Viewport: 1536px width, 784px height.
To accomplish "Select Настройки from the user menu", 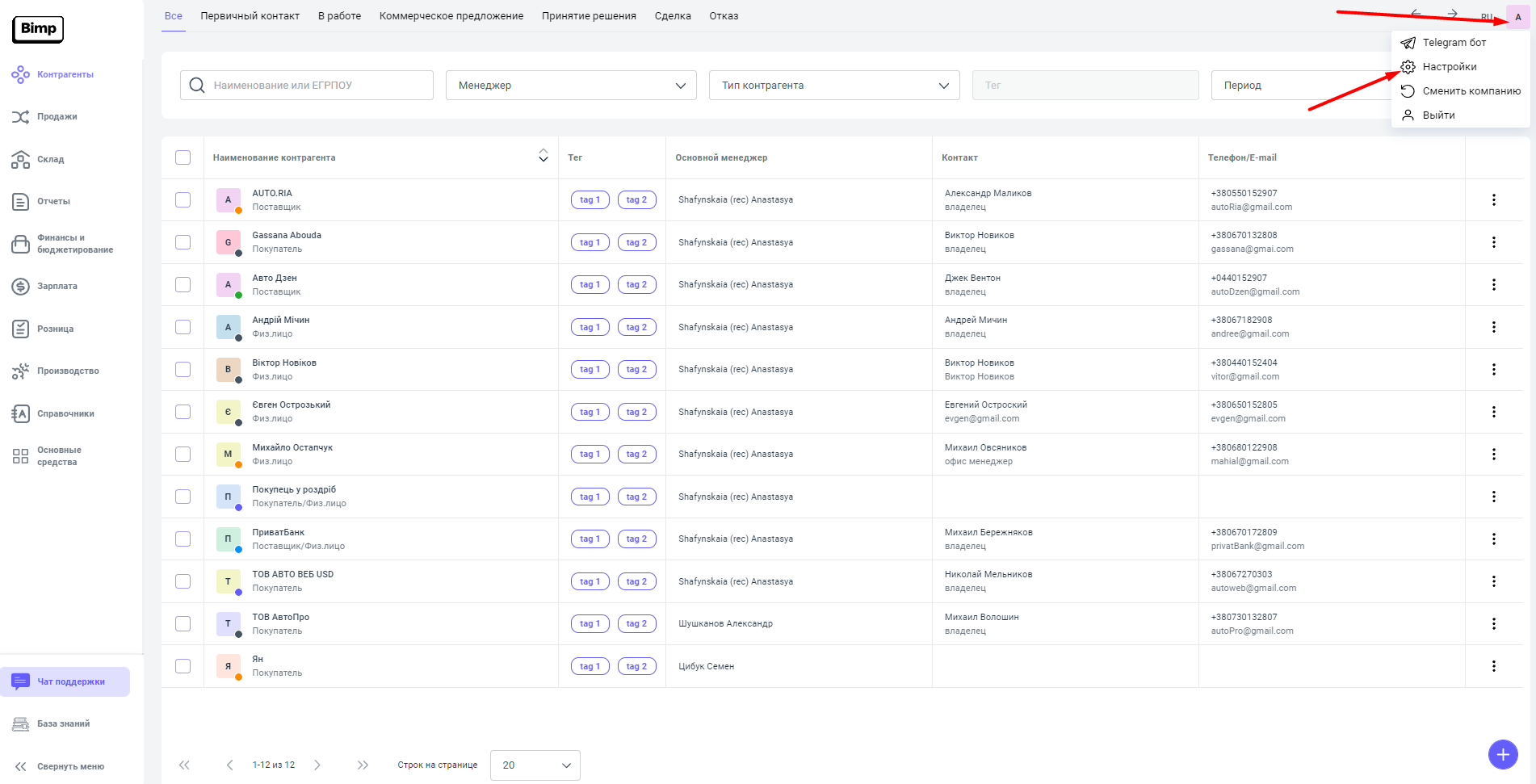I will [1449, 67].
